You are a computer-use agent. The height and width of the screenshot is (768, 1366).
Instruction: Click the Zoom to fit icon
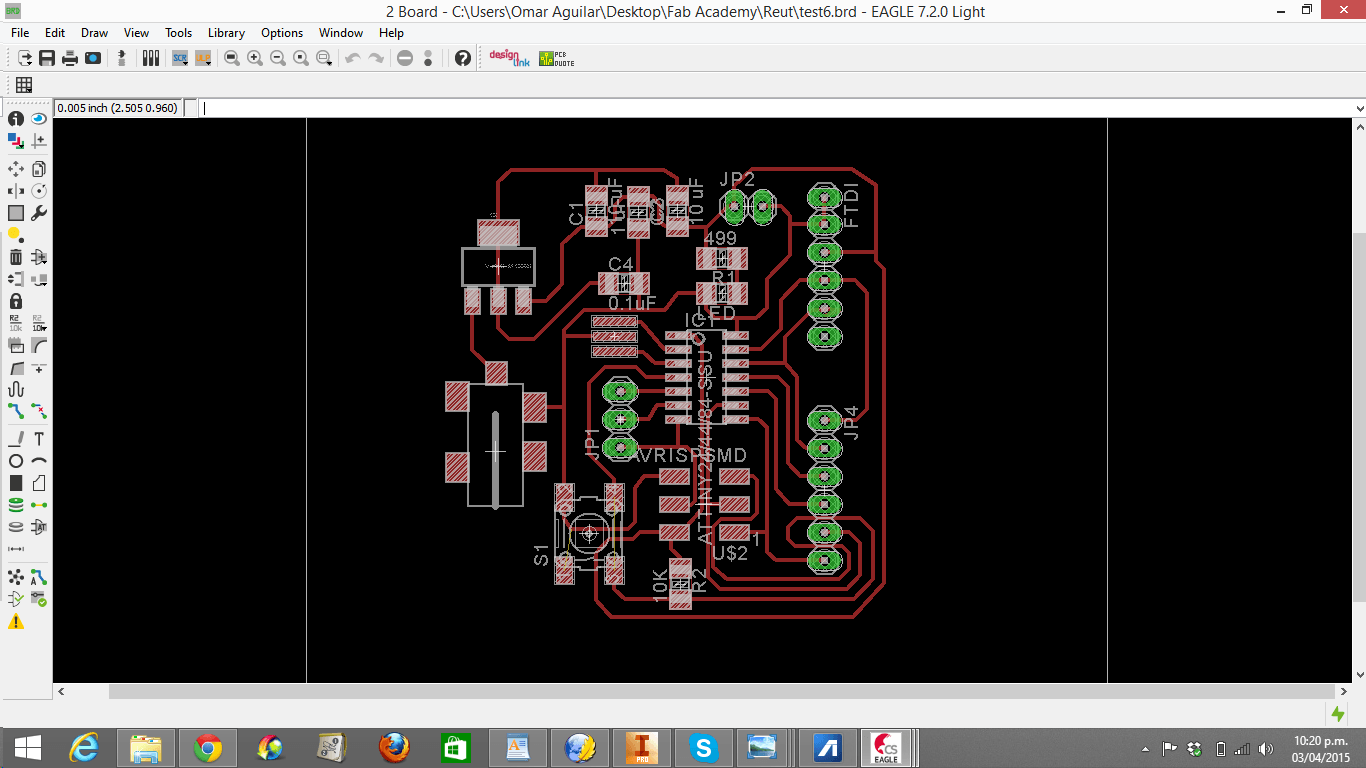tap(232, 58)
